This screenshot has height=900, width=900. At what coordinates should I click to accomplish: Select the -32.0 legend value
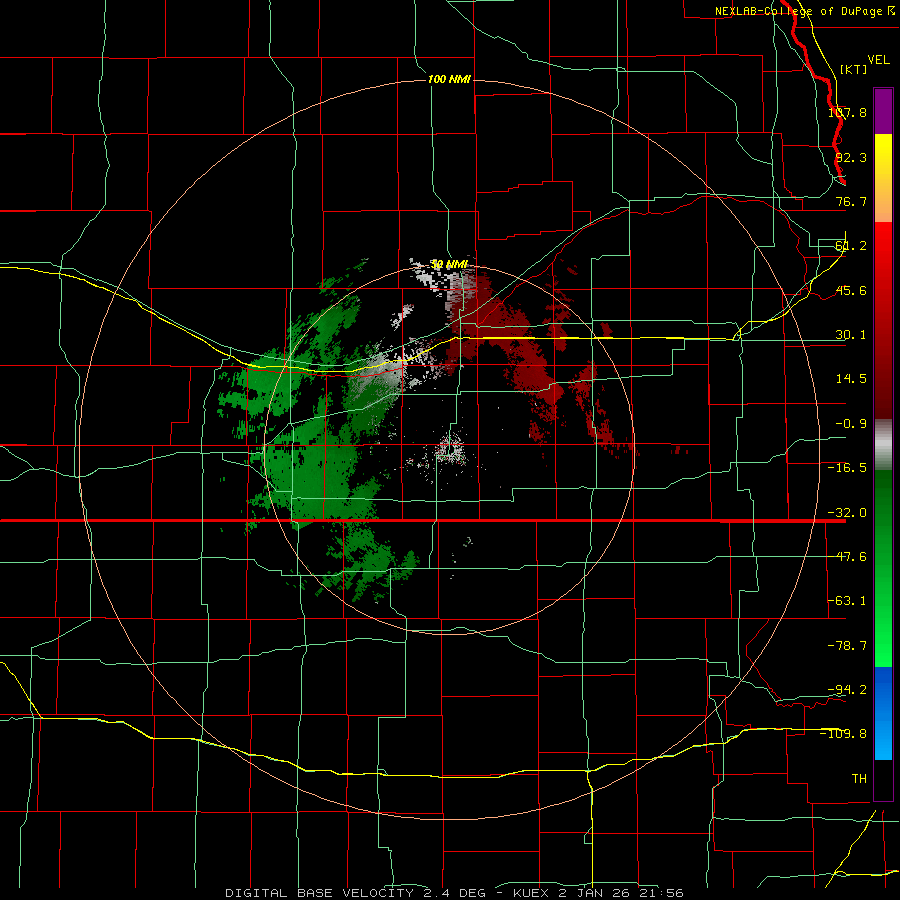847,513
